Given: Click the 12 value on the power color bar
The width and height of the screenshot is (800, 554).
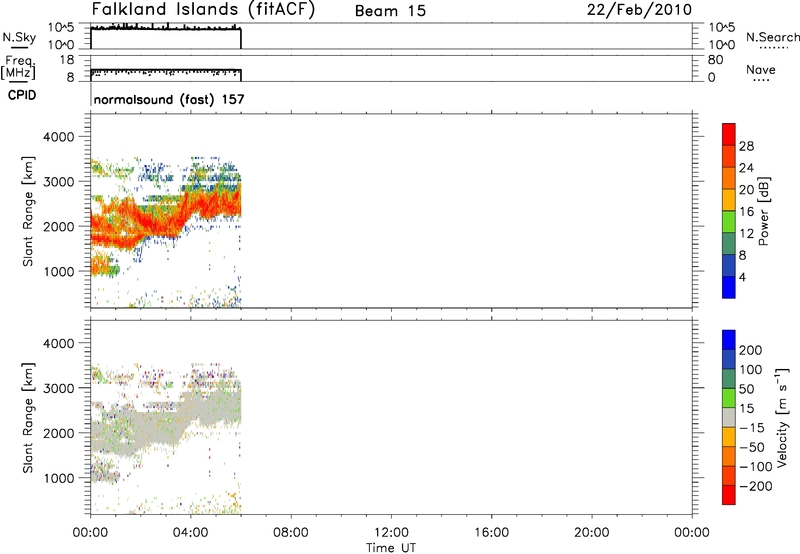Looking at the screenshot, I should [x=746, y=234].
